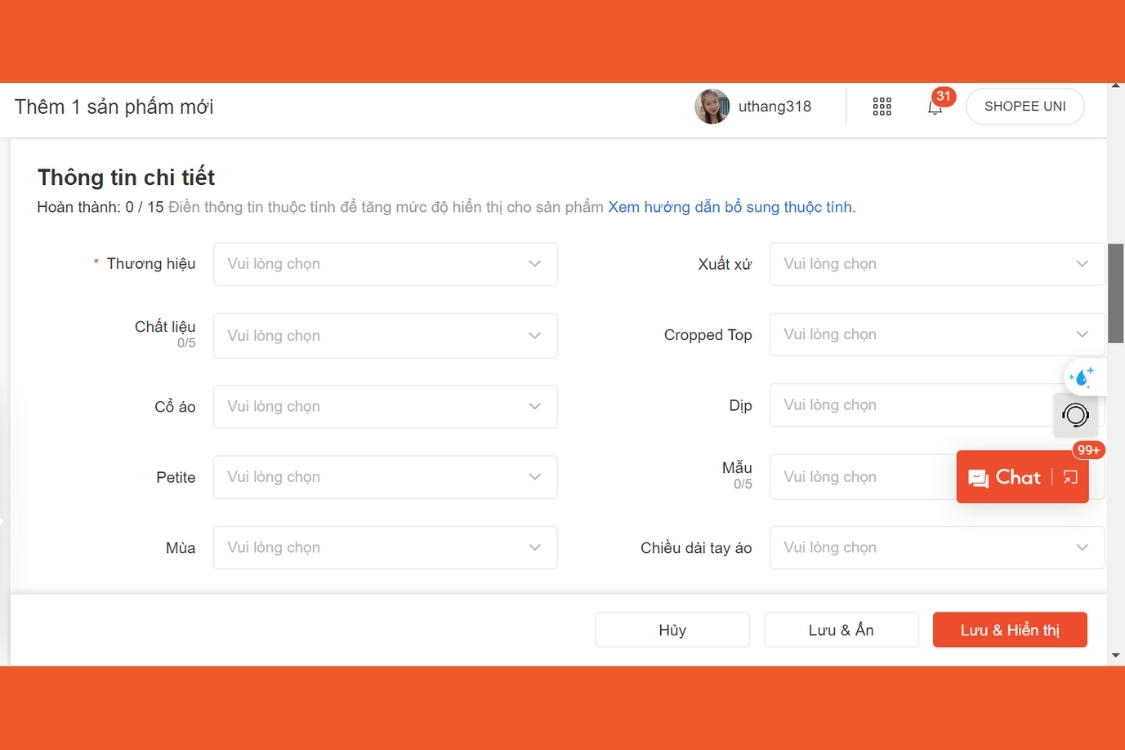Open the Chất liệu dropdown
This screenshot has height=750, width=1125.
pyautogui.click(x=385, y=336)
